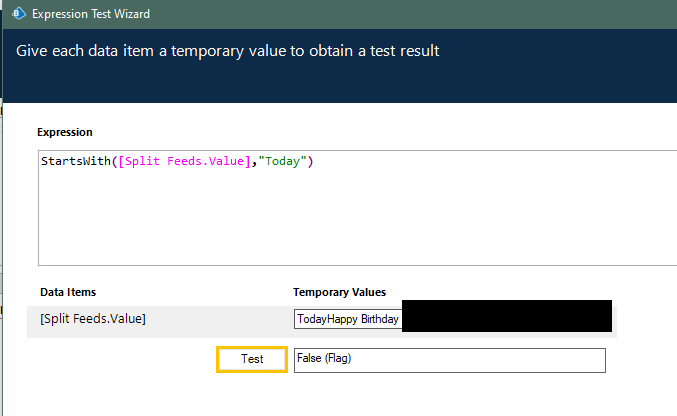Click empty space inside the Expression editor
This screenshot has width=677, height=416.
coord(350,225)
